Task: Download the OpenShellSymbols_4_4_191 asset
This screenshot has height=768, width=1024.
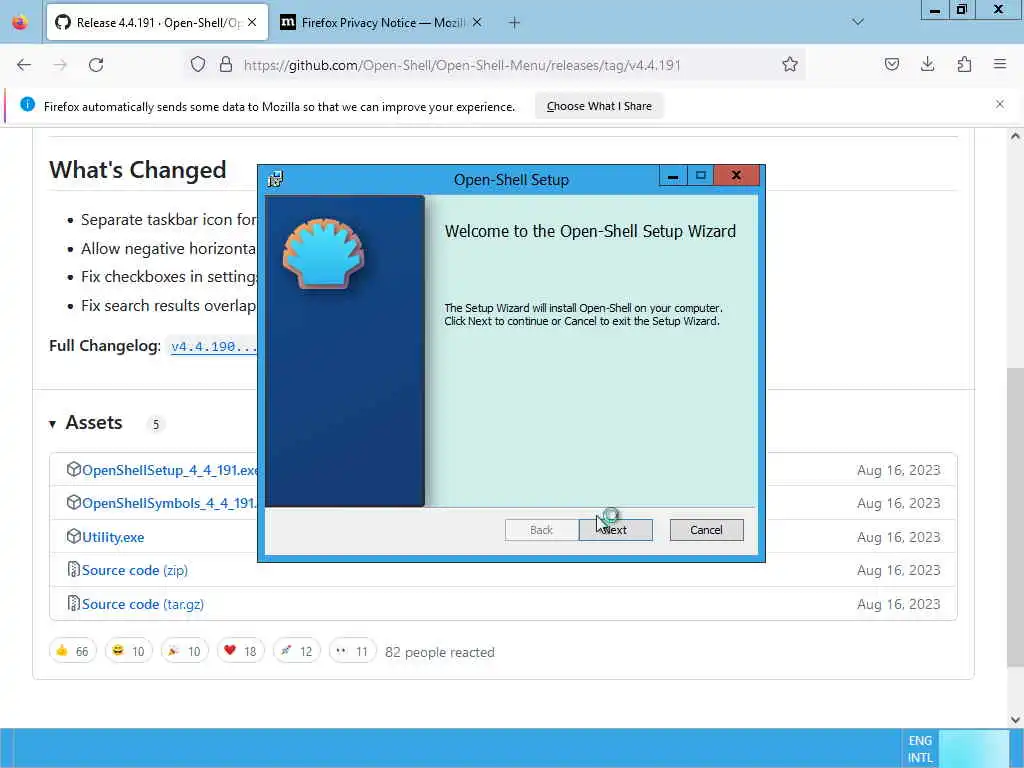Action: click(x=170, y=504)
